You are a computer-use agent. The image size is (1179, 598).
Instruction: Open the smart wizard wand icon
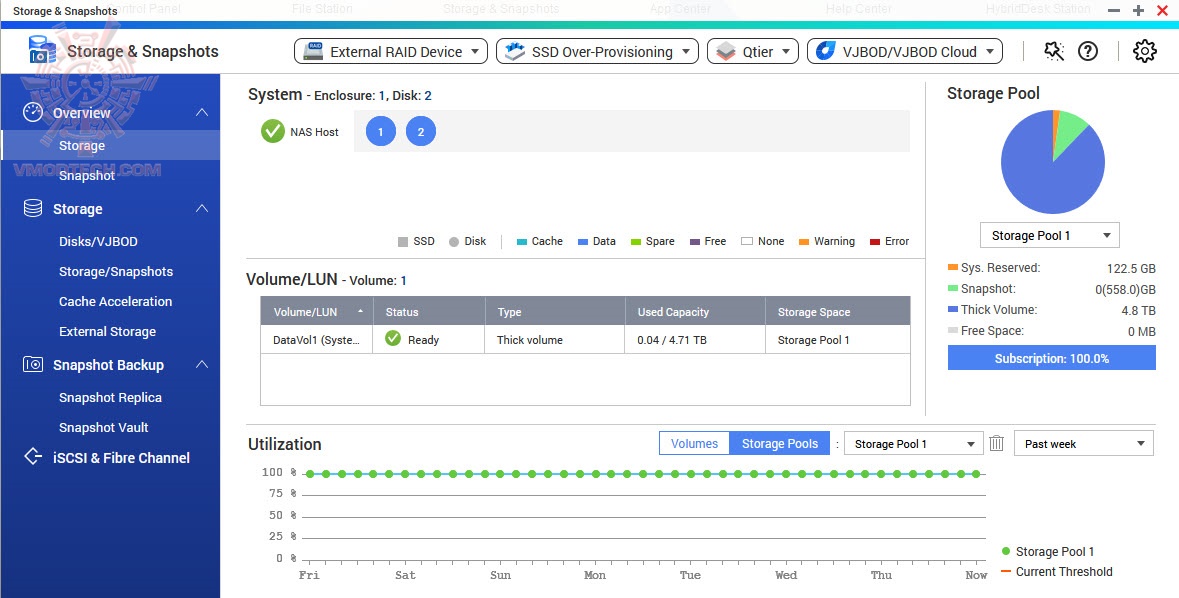pos(1054,51)
